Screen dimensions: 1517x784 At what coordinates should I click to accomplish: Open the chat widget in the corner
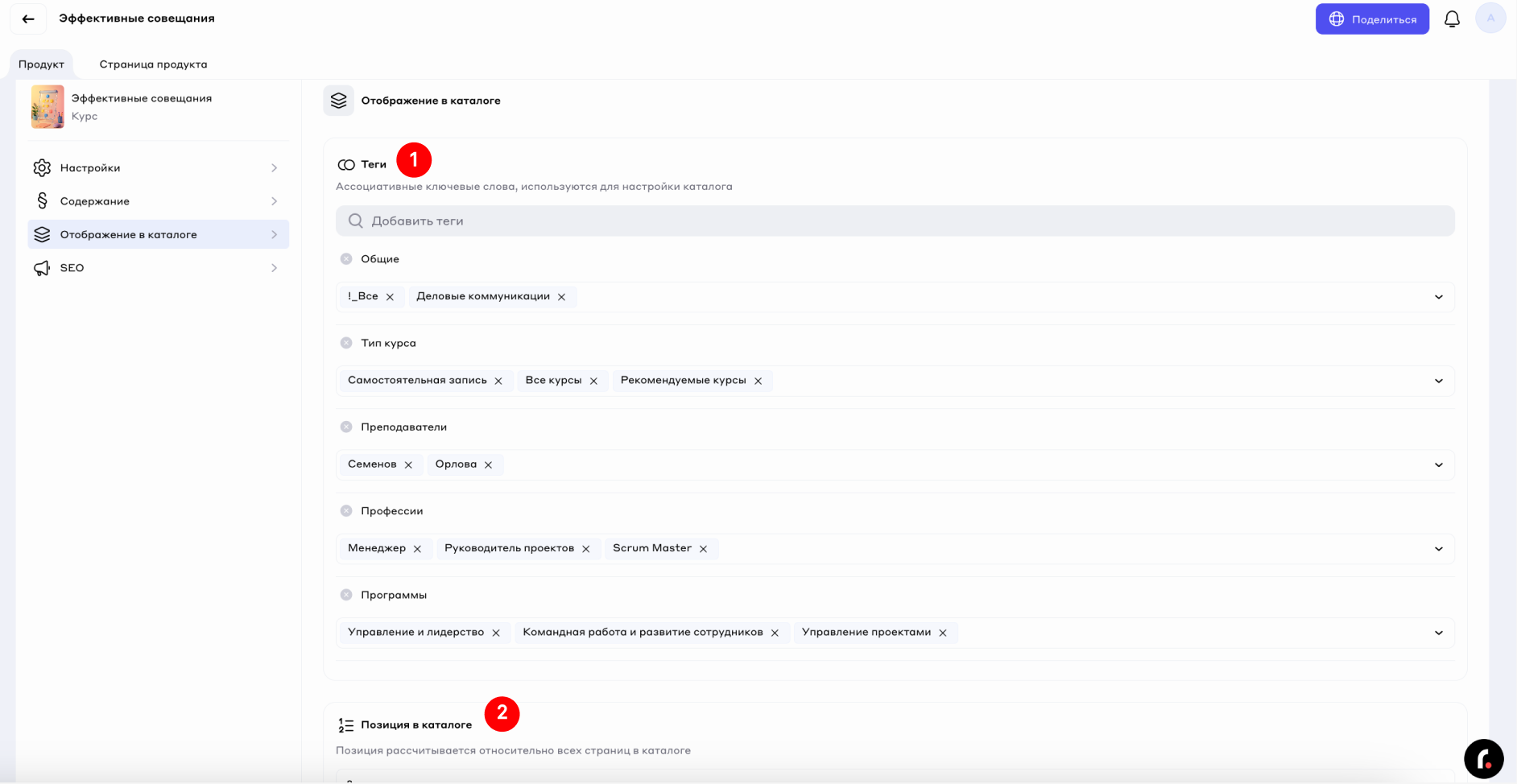(x=1483, y=758)
